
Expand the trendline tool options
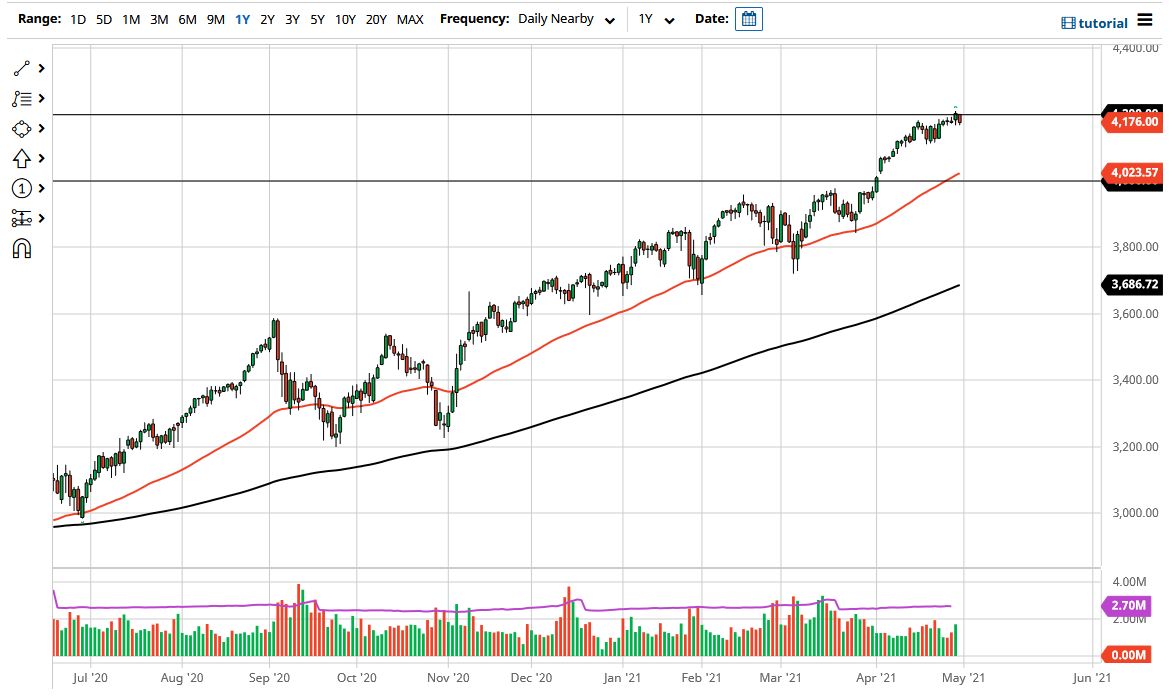[41, 68]
